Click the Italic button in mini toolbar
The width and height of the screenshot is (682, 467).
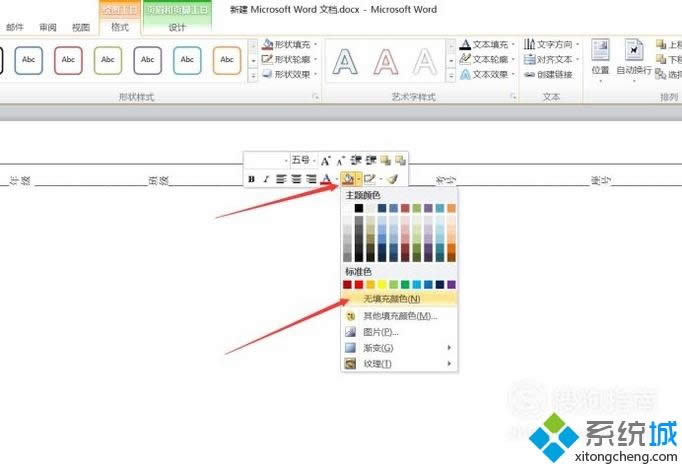pos(266,179)
